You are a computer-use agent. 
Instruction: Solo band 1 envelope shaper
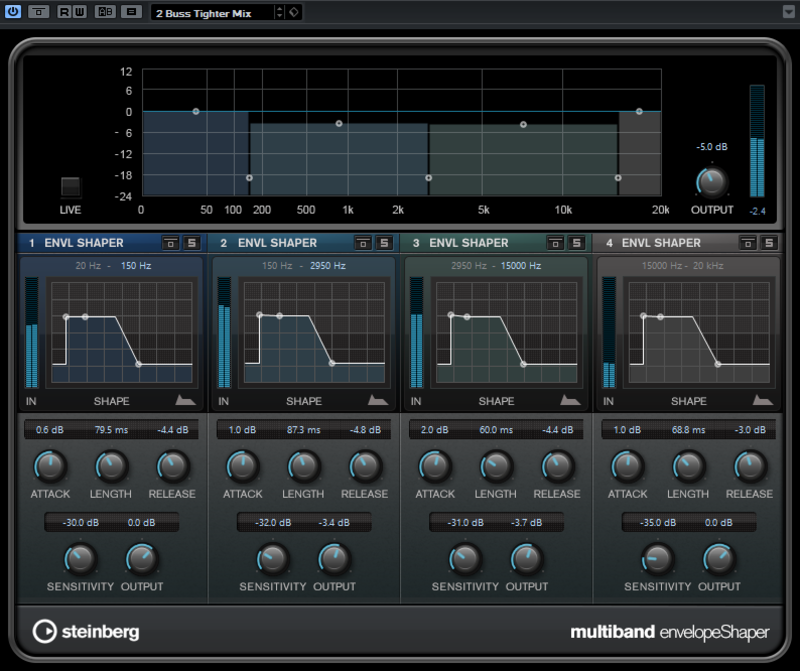click(192, 243)
